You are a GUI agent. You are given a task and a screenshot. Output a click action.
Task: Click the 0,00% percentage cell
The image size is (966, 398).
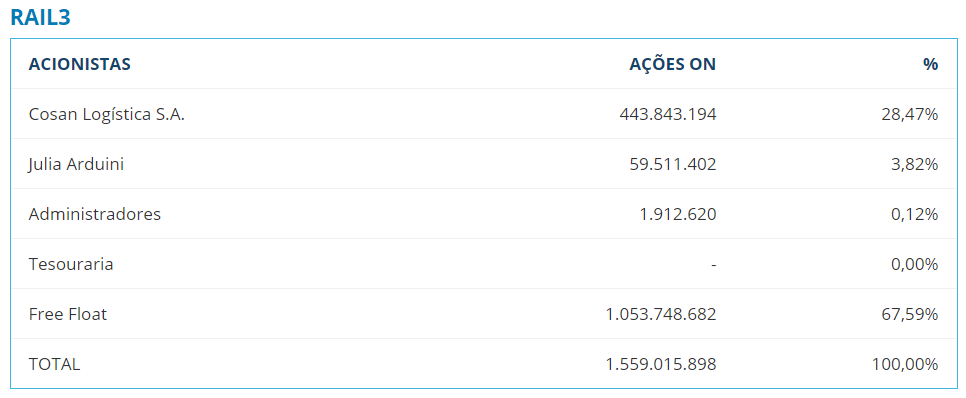(914, 264)
